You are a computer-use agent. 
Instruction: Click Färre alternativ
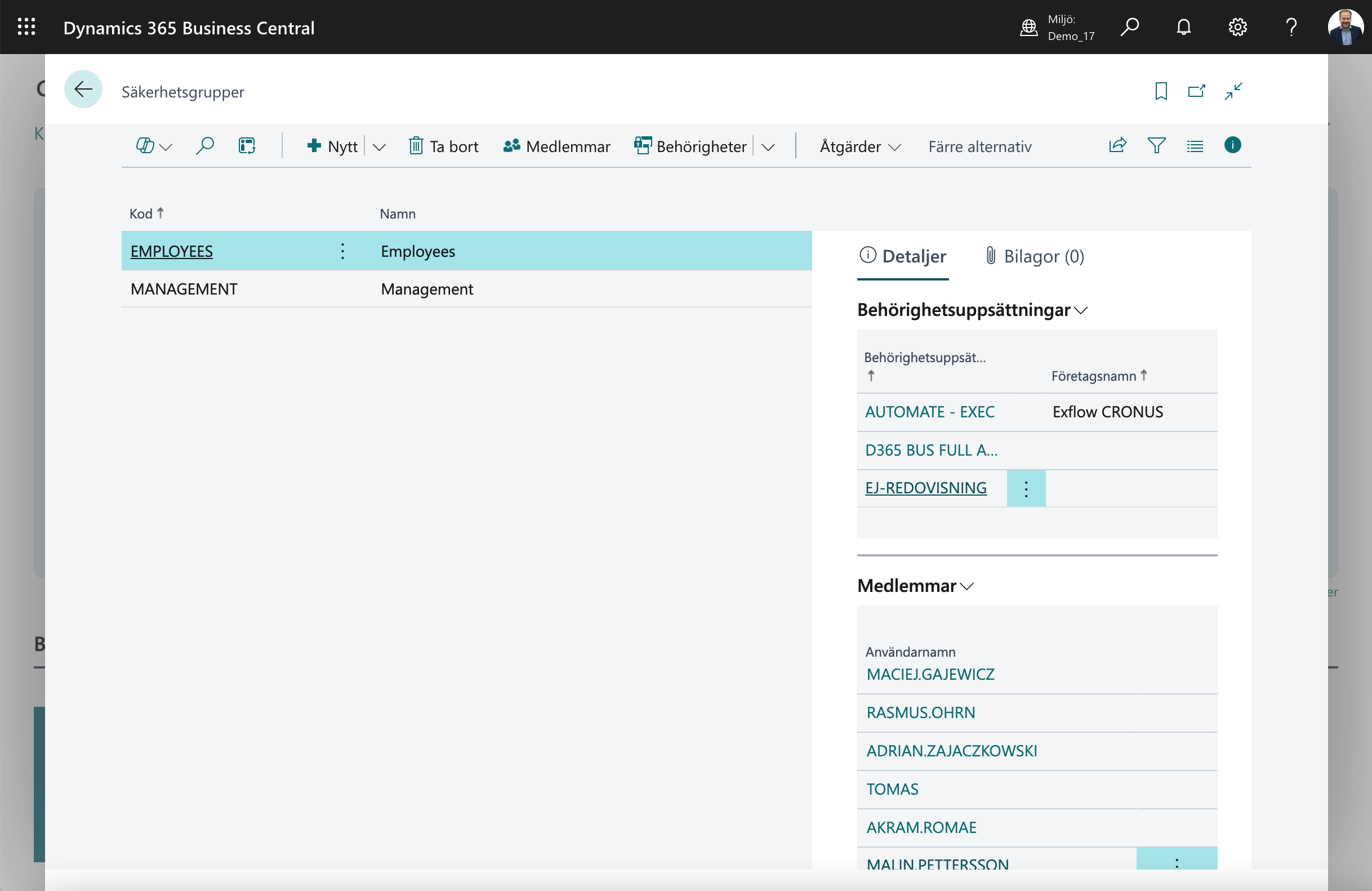tap(979, 146)
